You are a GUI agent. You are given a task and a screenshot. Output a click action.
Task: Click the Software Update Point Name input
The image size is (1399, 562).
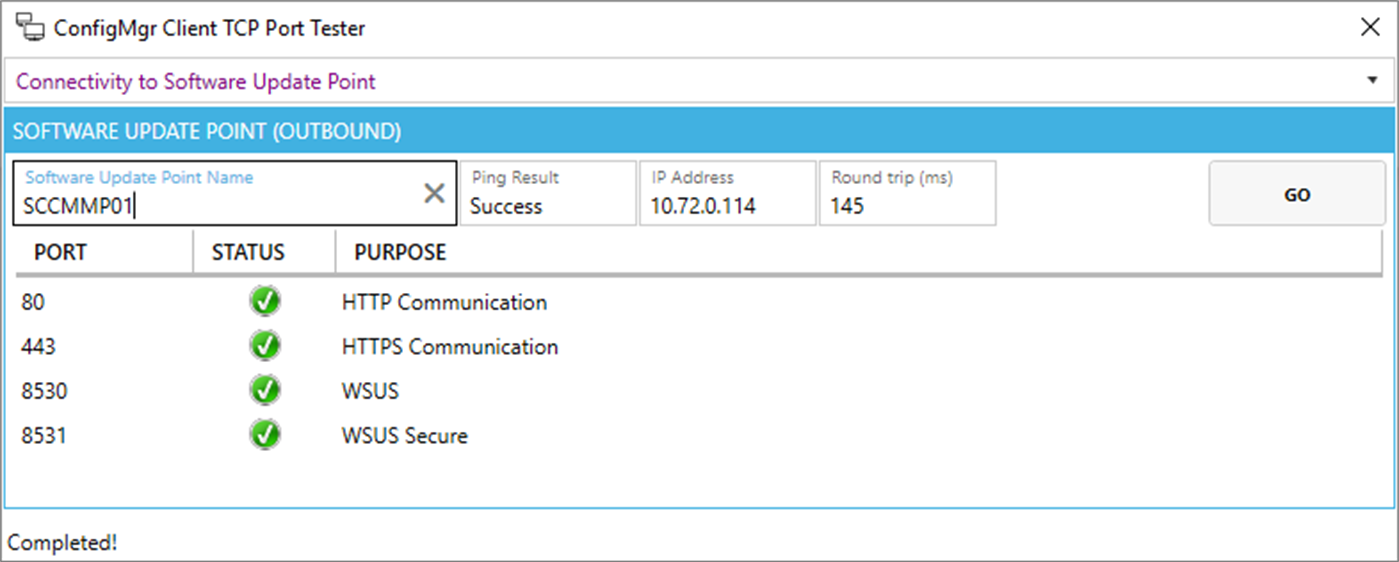point(220,206)
